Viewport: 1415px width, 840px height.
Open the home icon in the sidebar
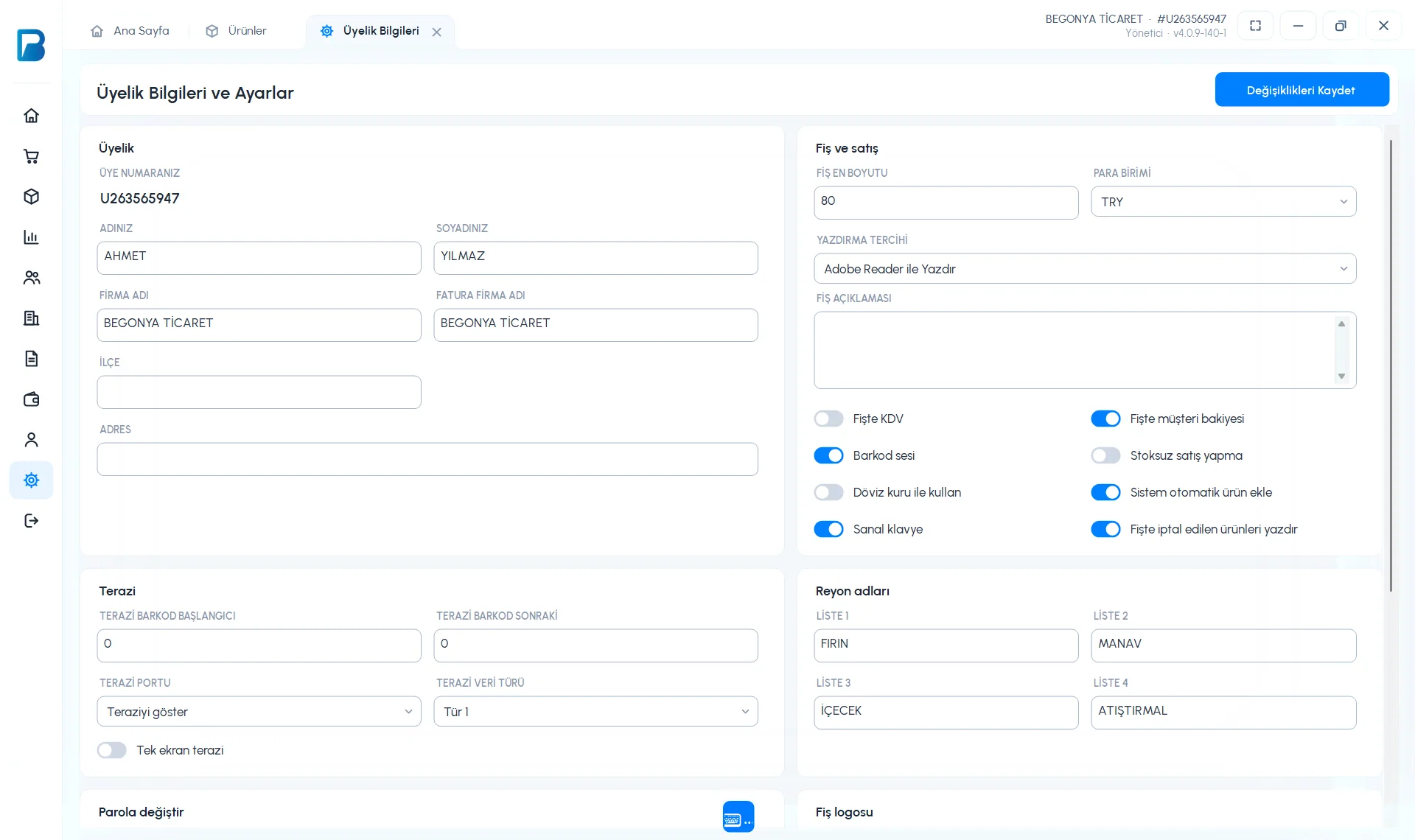tap(31, 116)
